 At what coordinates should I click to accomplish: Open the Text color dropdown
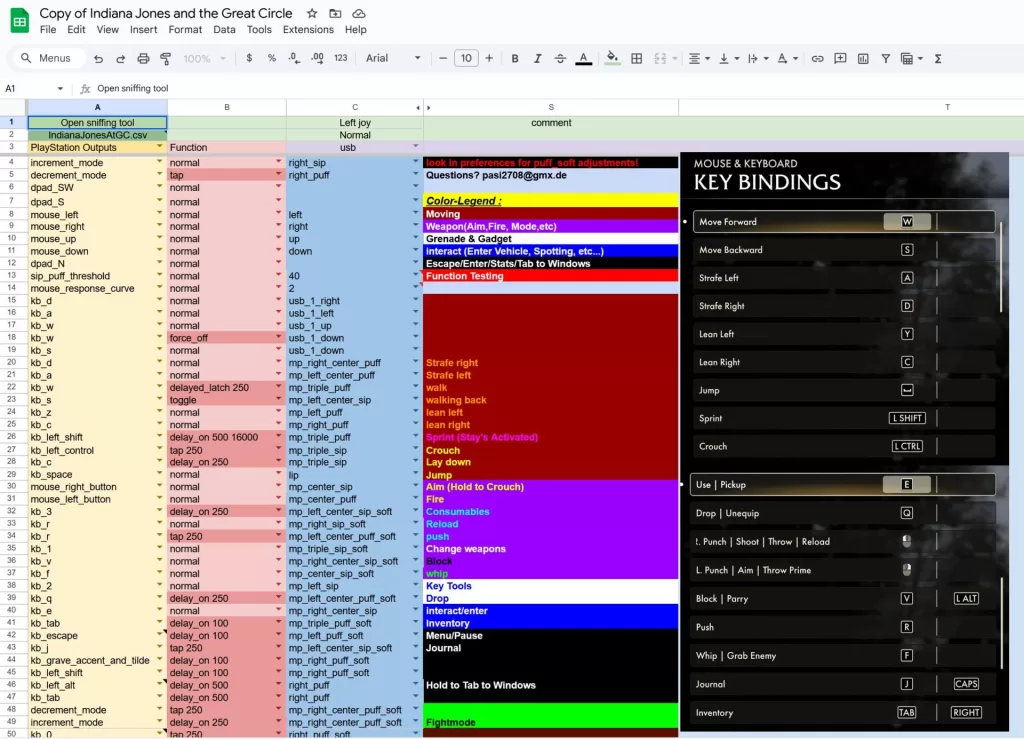tap(583, 58)
